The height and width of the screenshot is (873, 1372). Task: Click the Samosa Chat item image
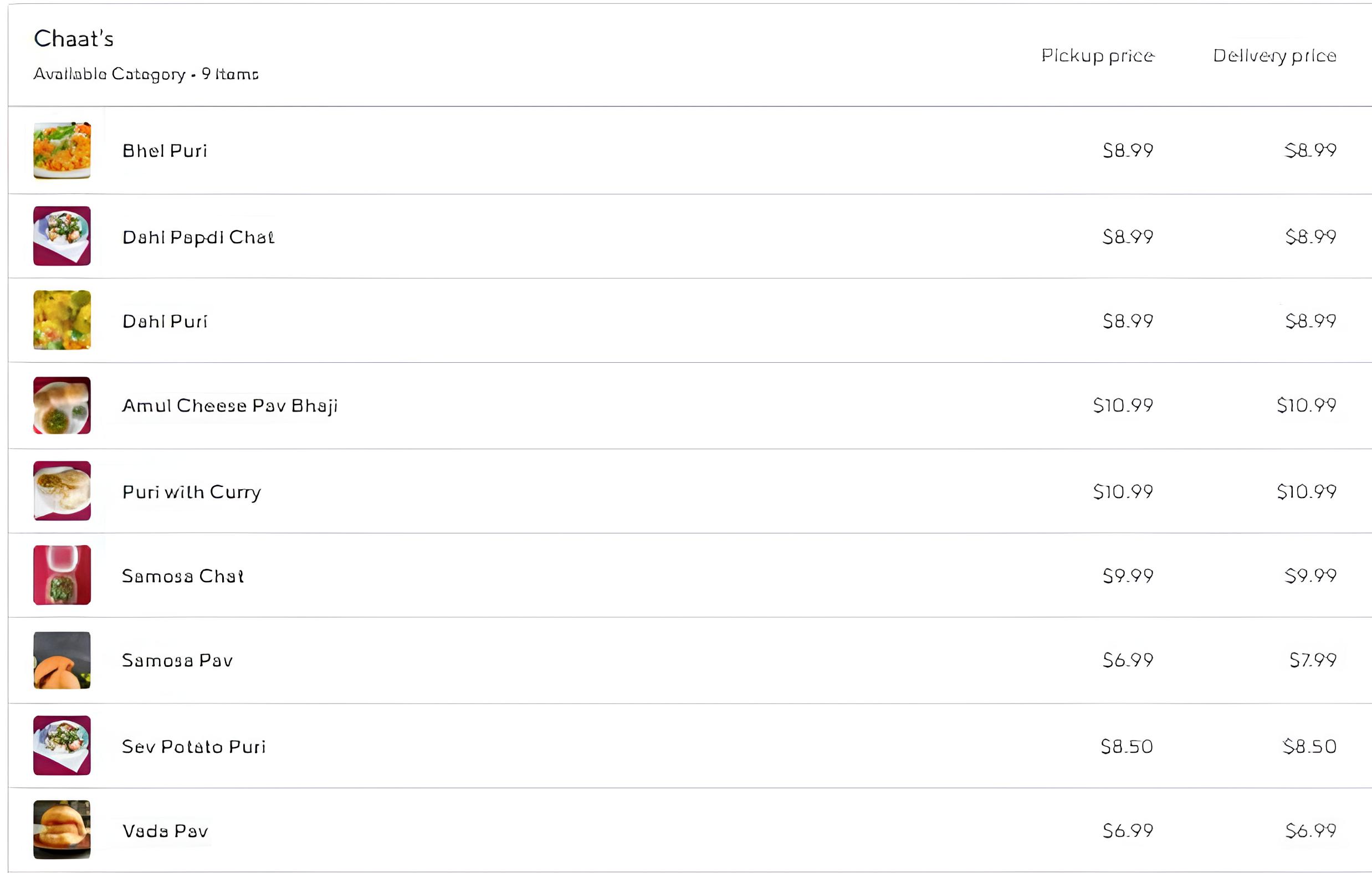click(x=62, y=575)
